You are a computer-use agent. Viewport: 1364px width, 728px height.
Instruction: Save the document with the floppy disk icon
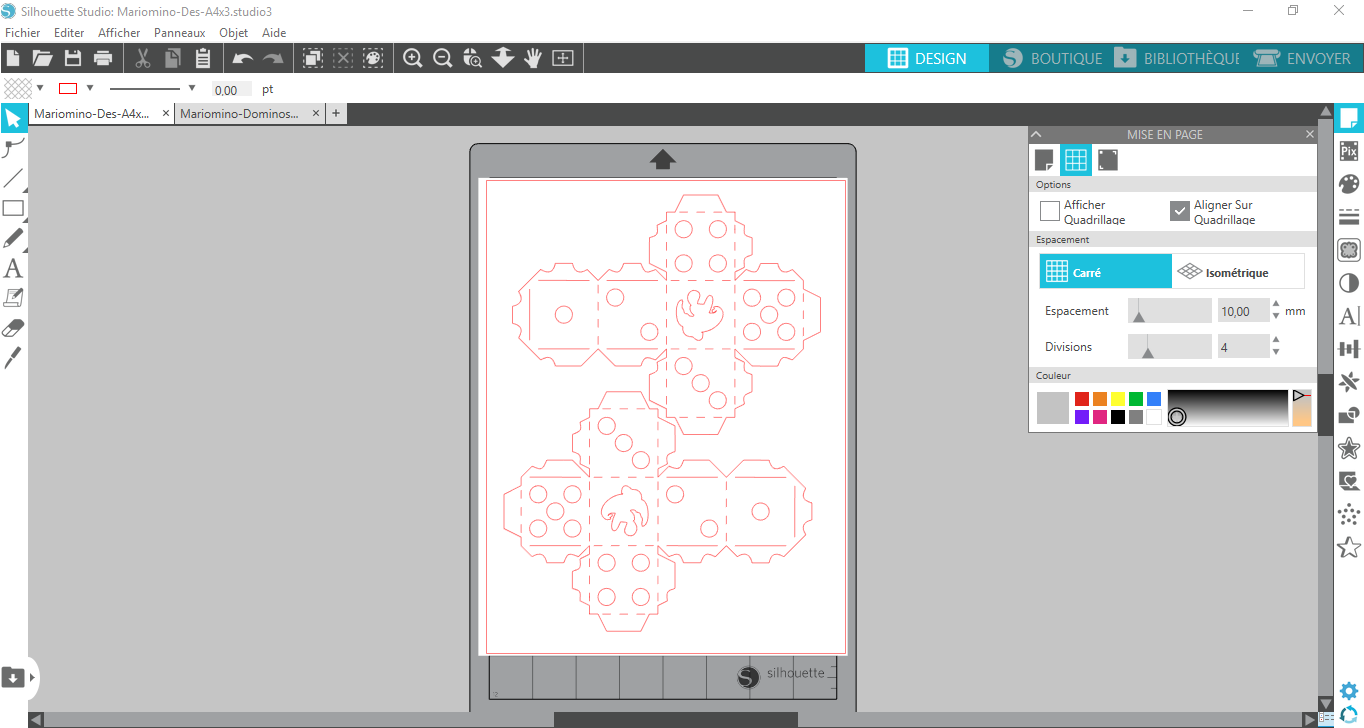[x=73, y=58]
